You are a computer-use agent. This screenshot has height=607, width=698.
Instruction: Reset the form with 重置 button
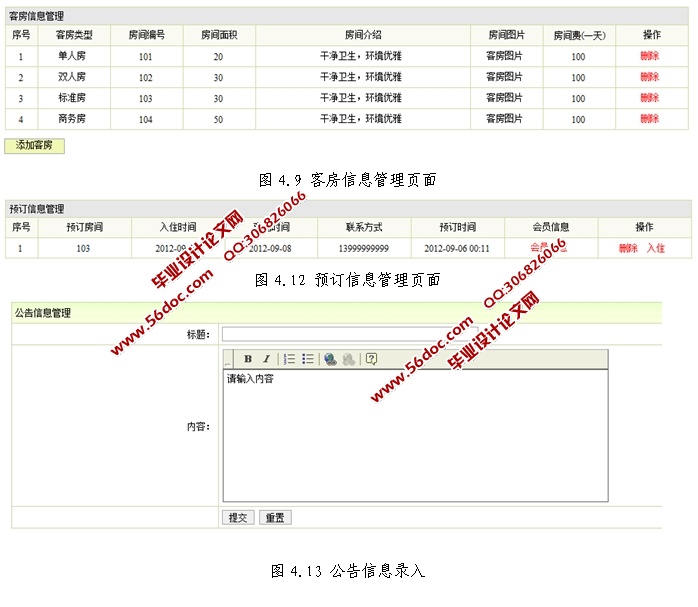275,518
